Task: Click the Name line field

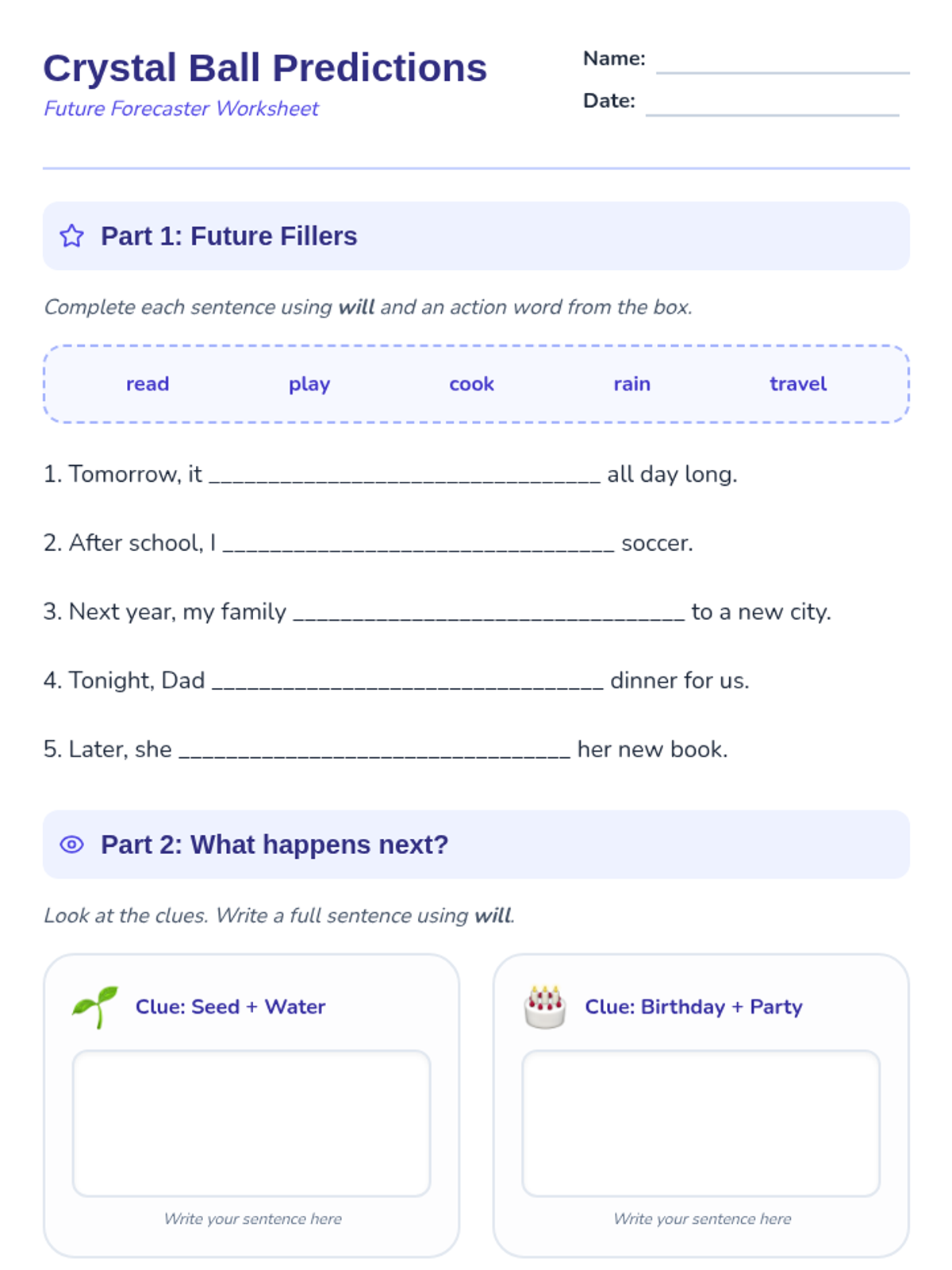Action: 783,62
